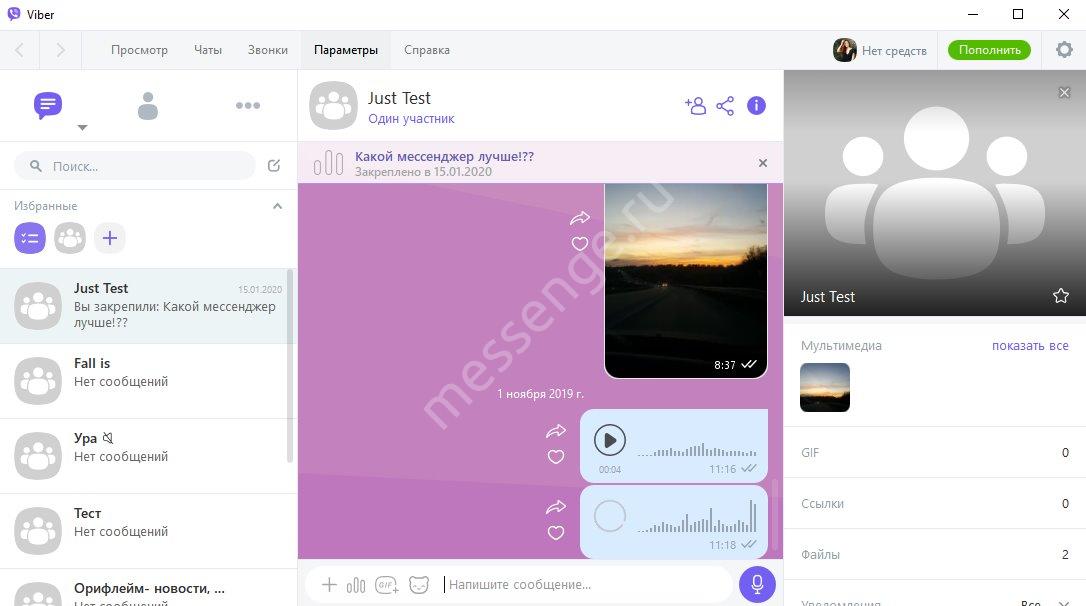
Task: Click the Поиск search field
Action: [x=135, y=166]
